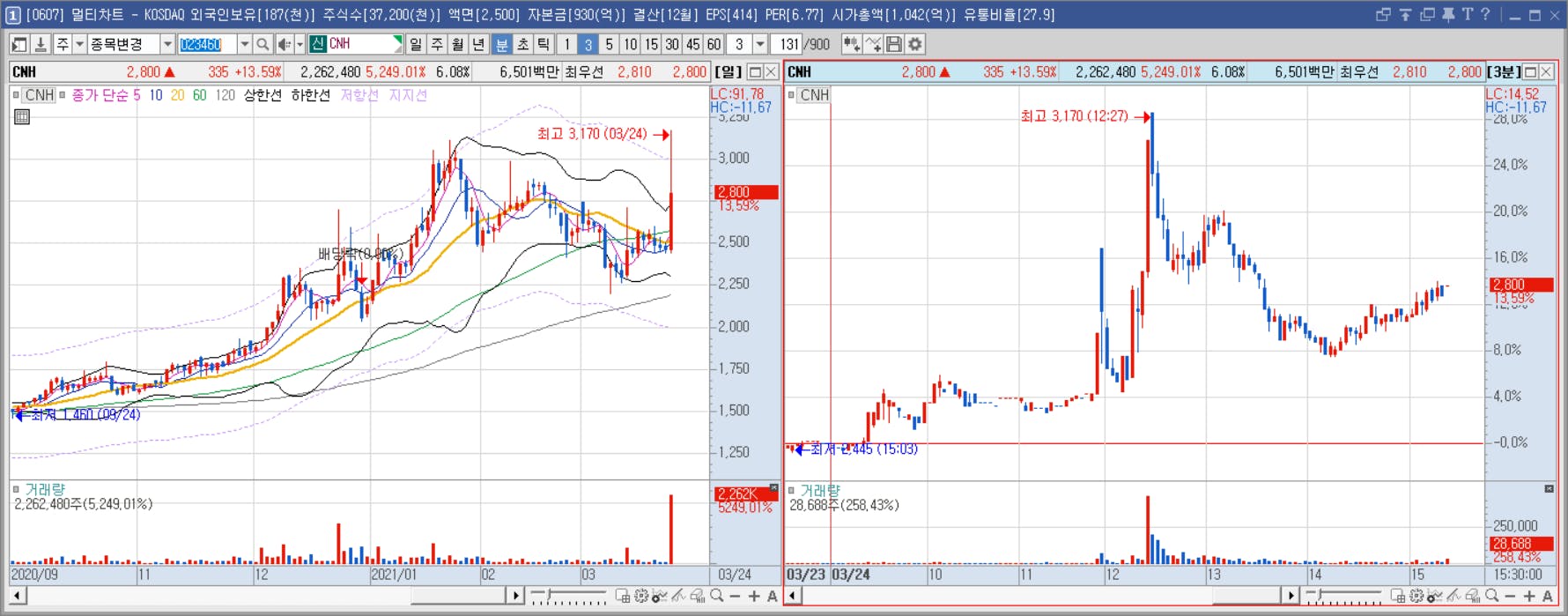Maximize the daily chart pane
Image resolution: width=1568 pixels, height=616 pixels.
click(x=755, y=72)
